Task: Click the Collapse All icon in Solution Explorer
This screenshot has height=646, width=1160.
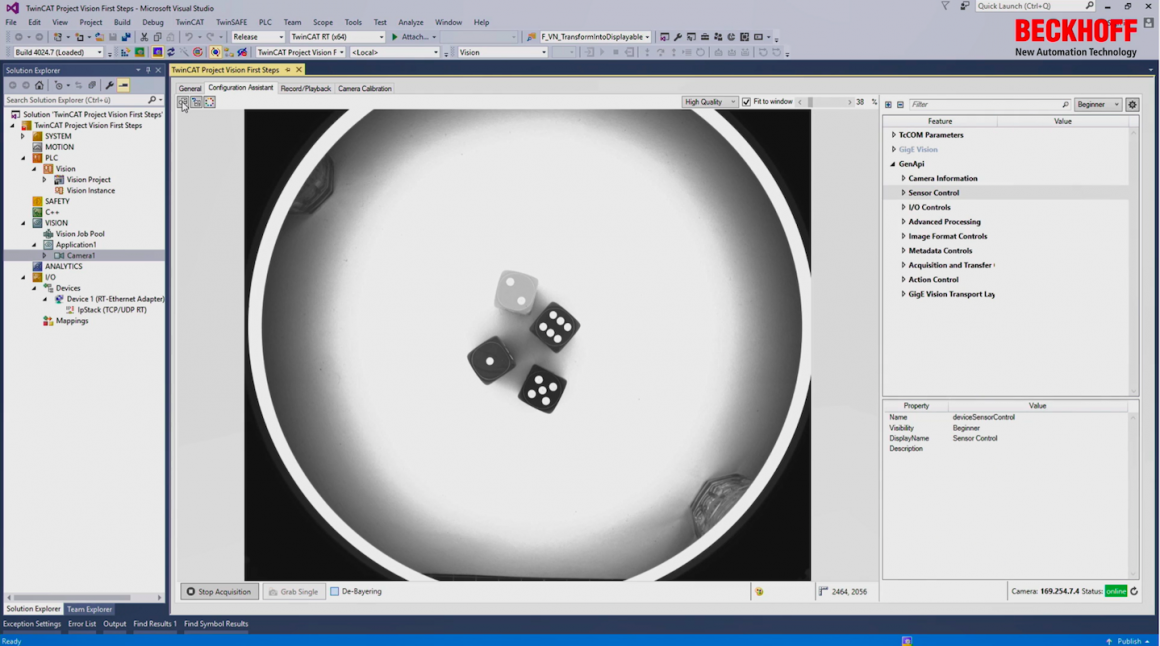Action: [x=92, y=86]
